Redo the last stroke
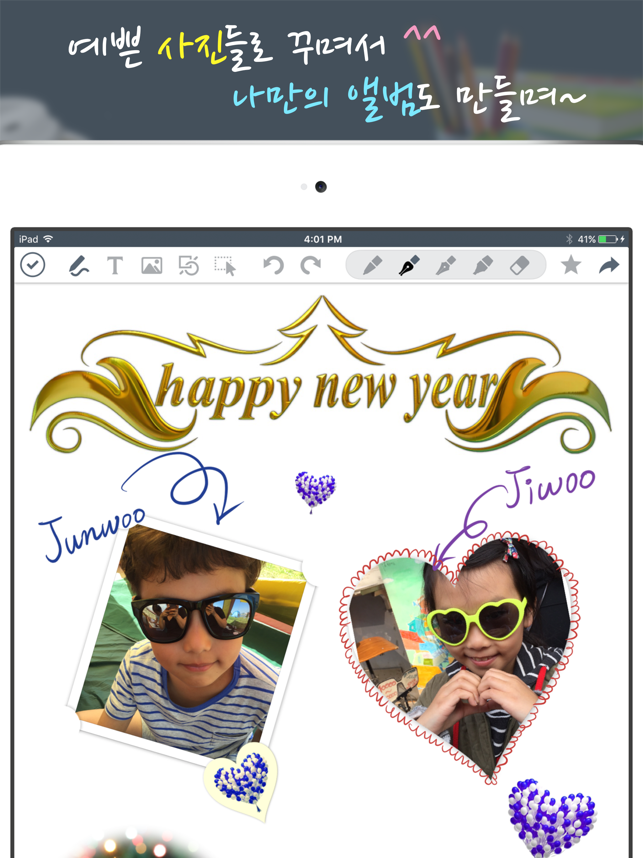 (310, 265)
